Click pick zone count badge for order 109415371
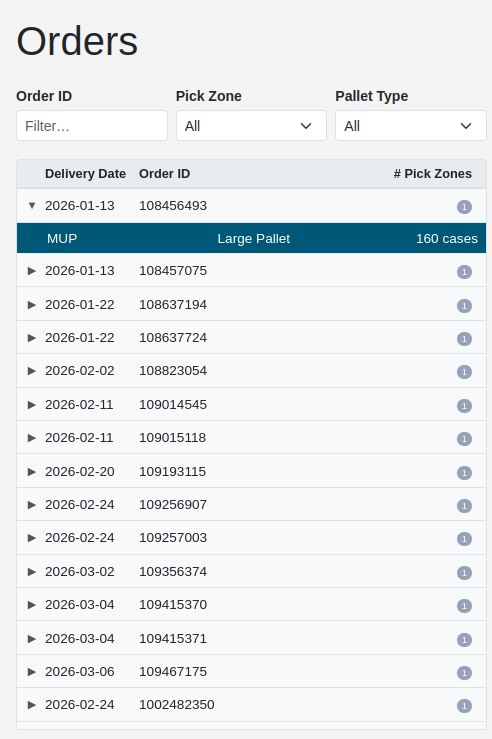 (464, 639)
